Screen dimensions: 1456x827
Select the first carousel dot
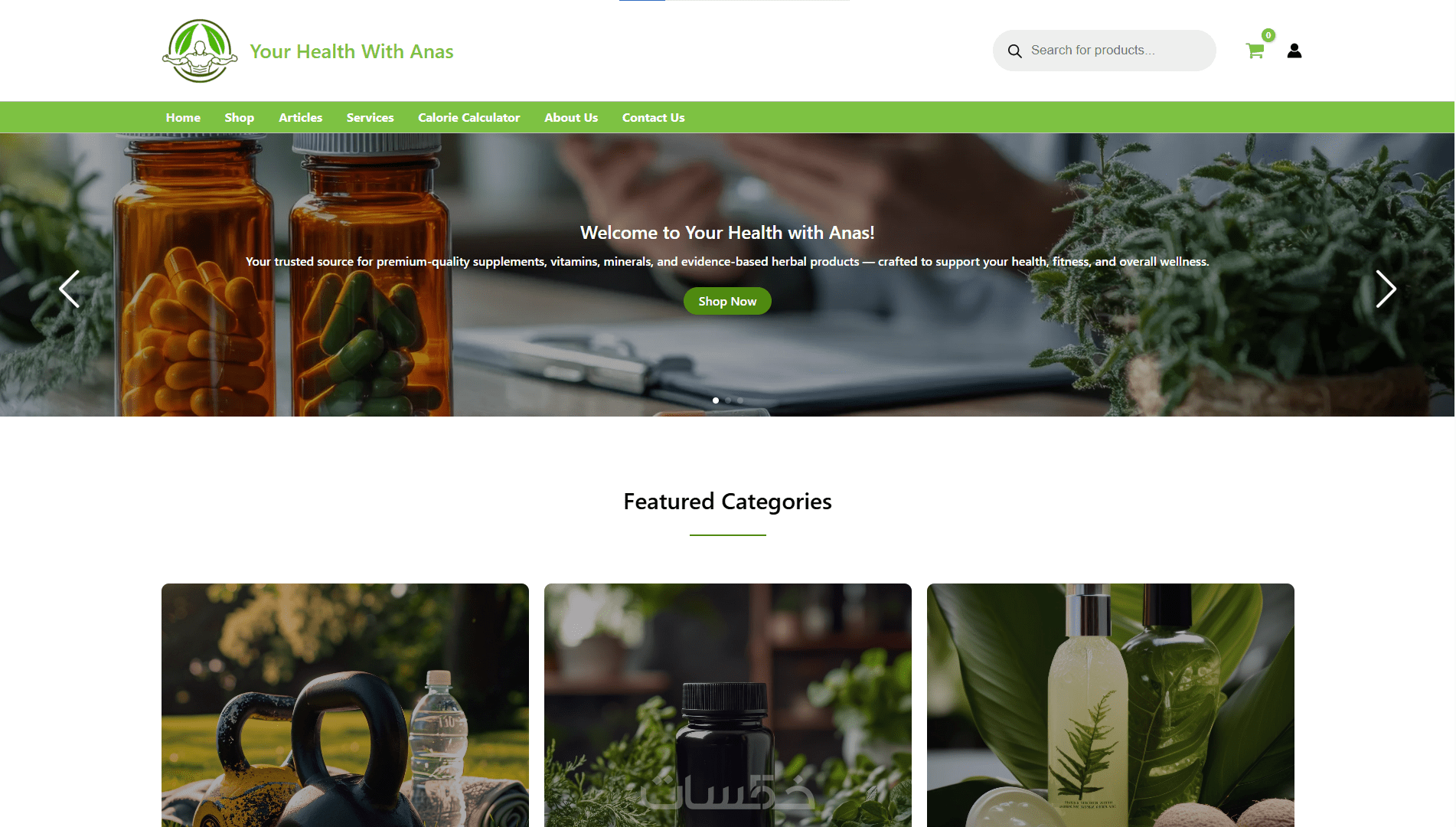click(x=716, y=400)
